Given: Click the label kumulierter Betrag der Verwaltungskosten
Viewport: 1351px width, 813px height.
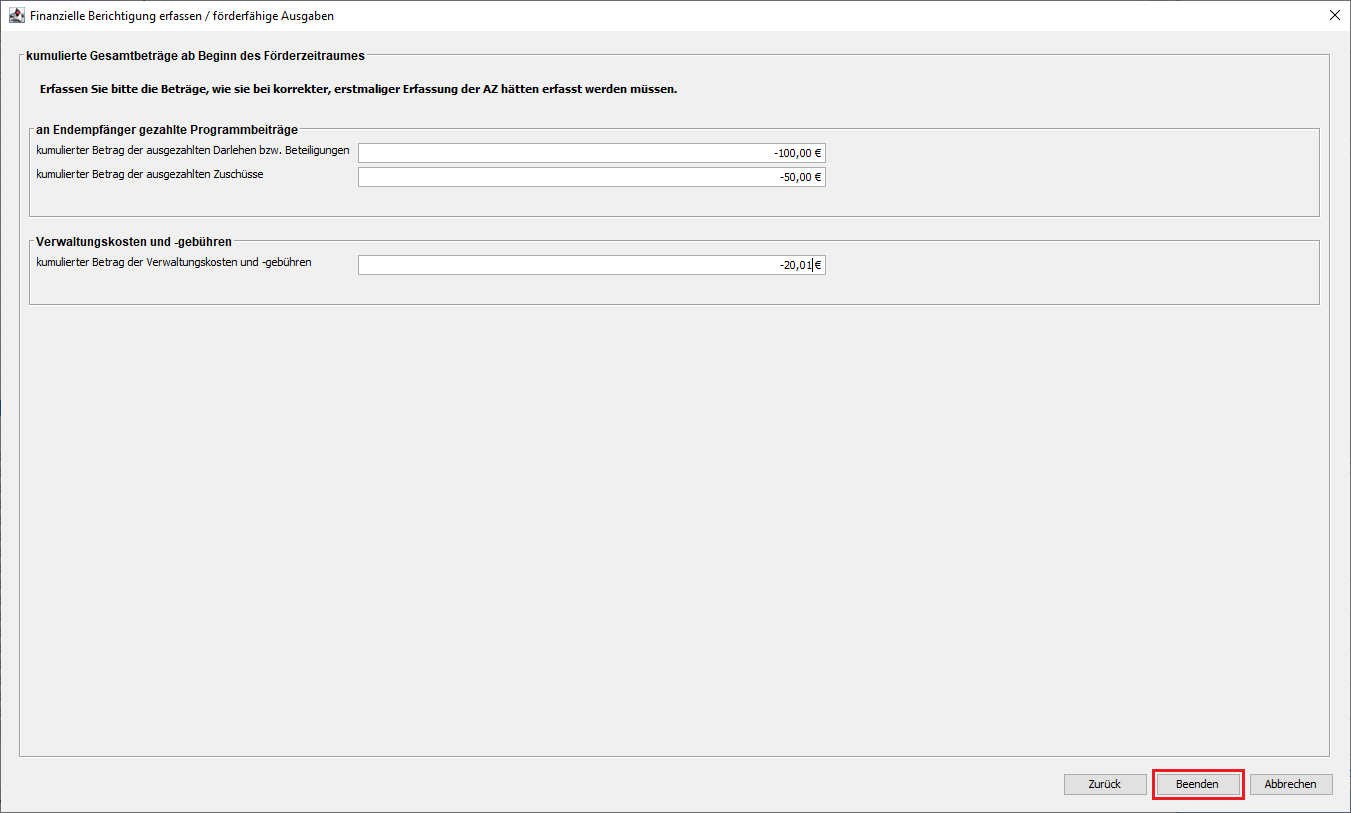Looking at the screenshot, I should [174, 262].
